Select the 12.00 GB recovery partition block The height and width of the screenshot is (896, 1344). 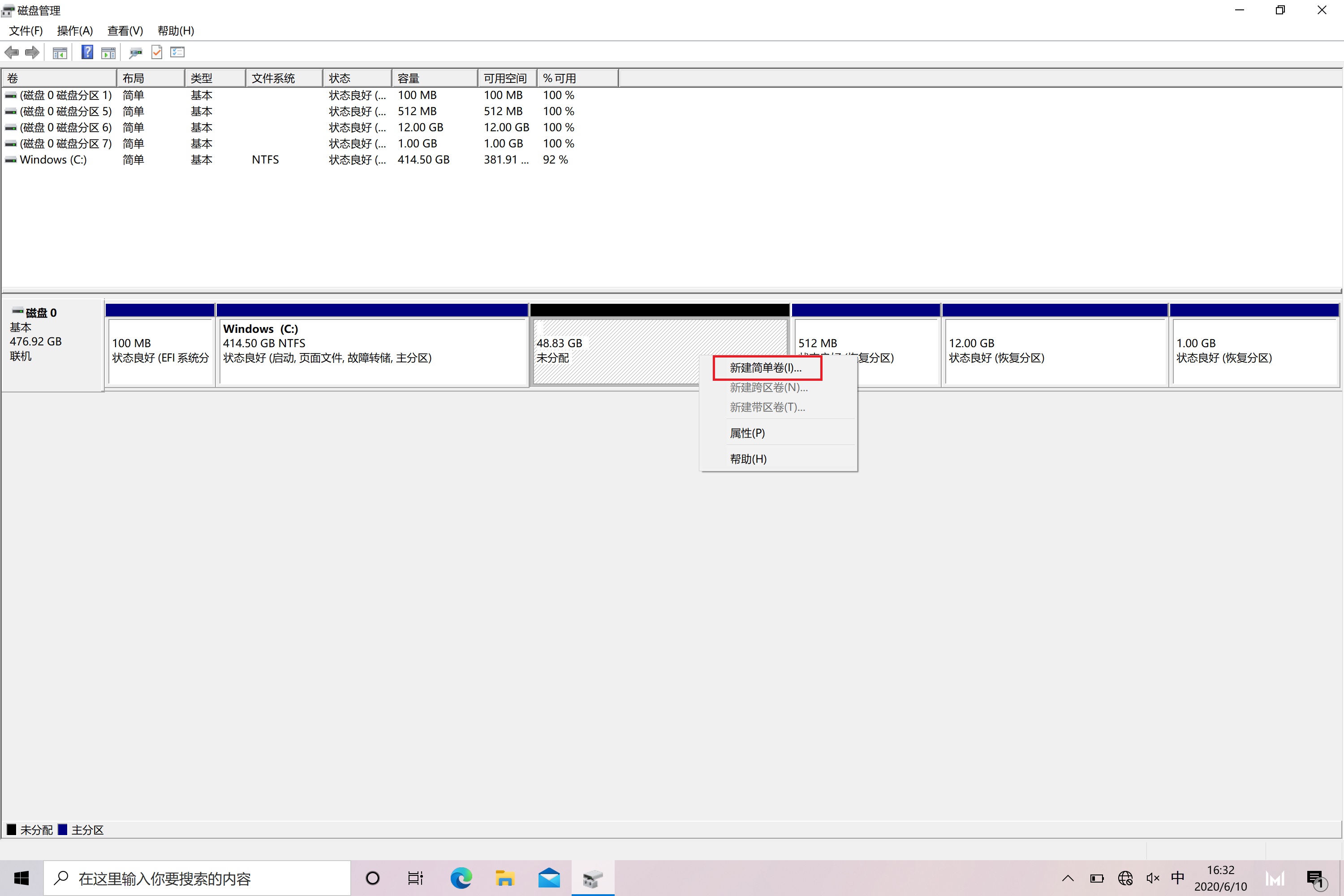[x=1054, y=351]
